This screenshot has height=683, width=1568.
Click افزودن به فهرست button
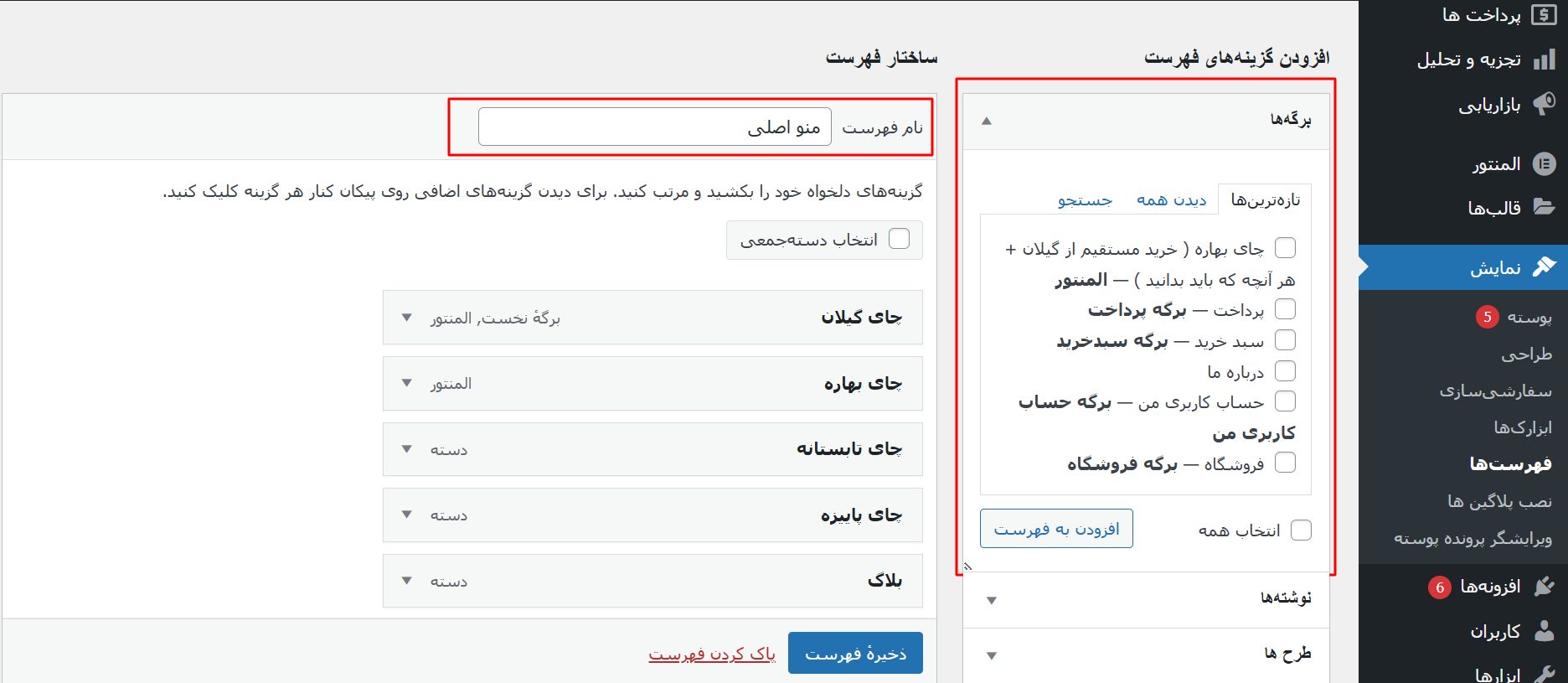[1056, 529]
